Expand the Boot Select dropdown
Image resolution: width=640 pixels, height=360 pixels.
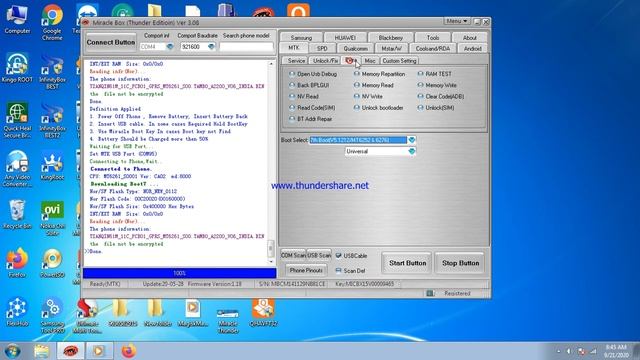411,140
